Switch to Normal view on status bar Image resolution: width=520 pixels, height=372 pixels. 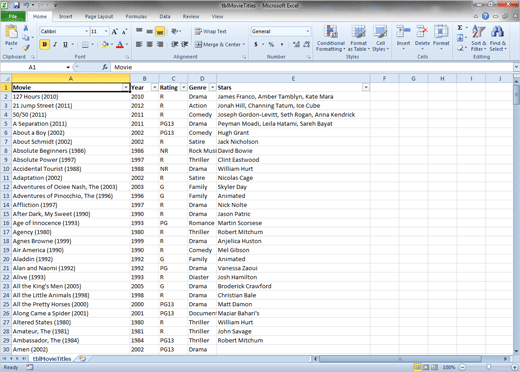[417, 367]
